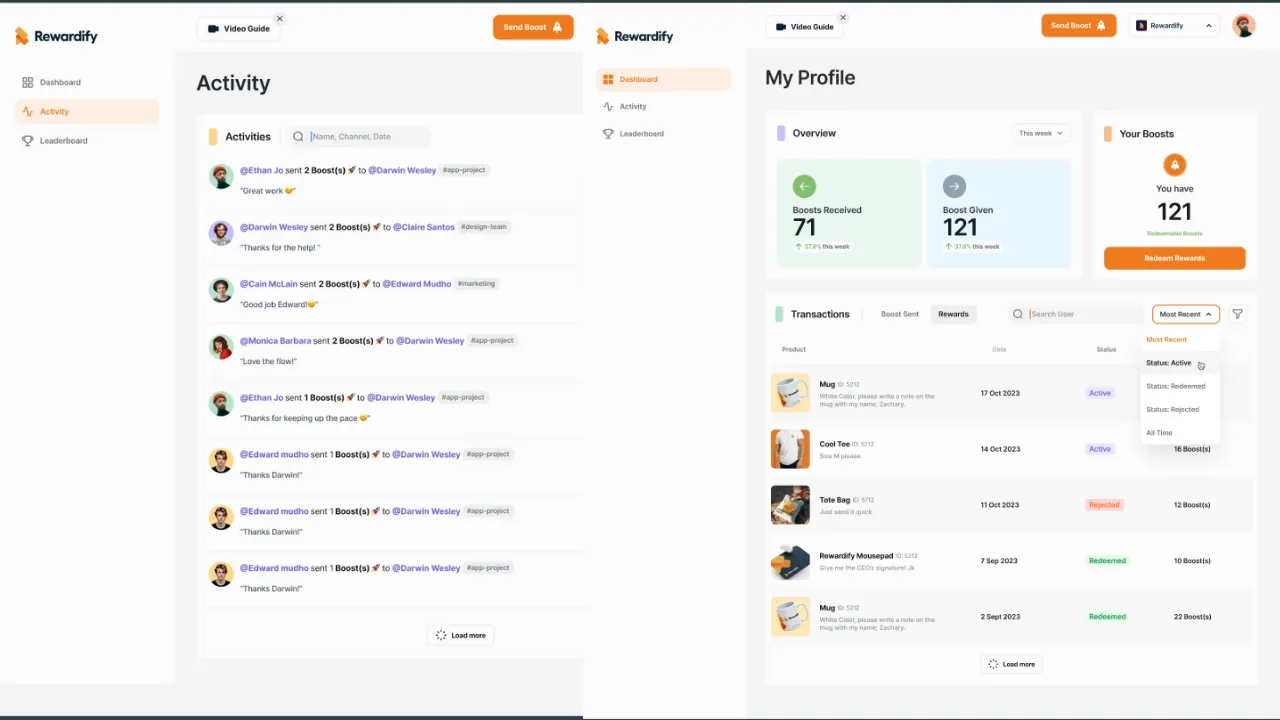Viewport: 1280px width, 720px height.
Task: Switch to the Boost Sent tab
Action: pos(899,314)
